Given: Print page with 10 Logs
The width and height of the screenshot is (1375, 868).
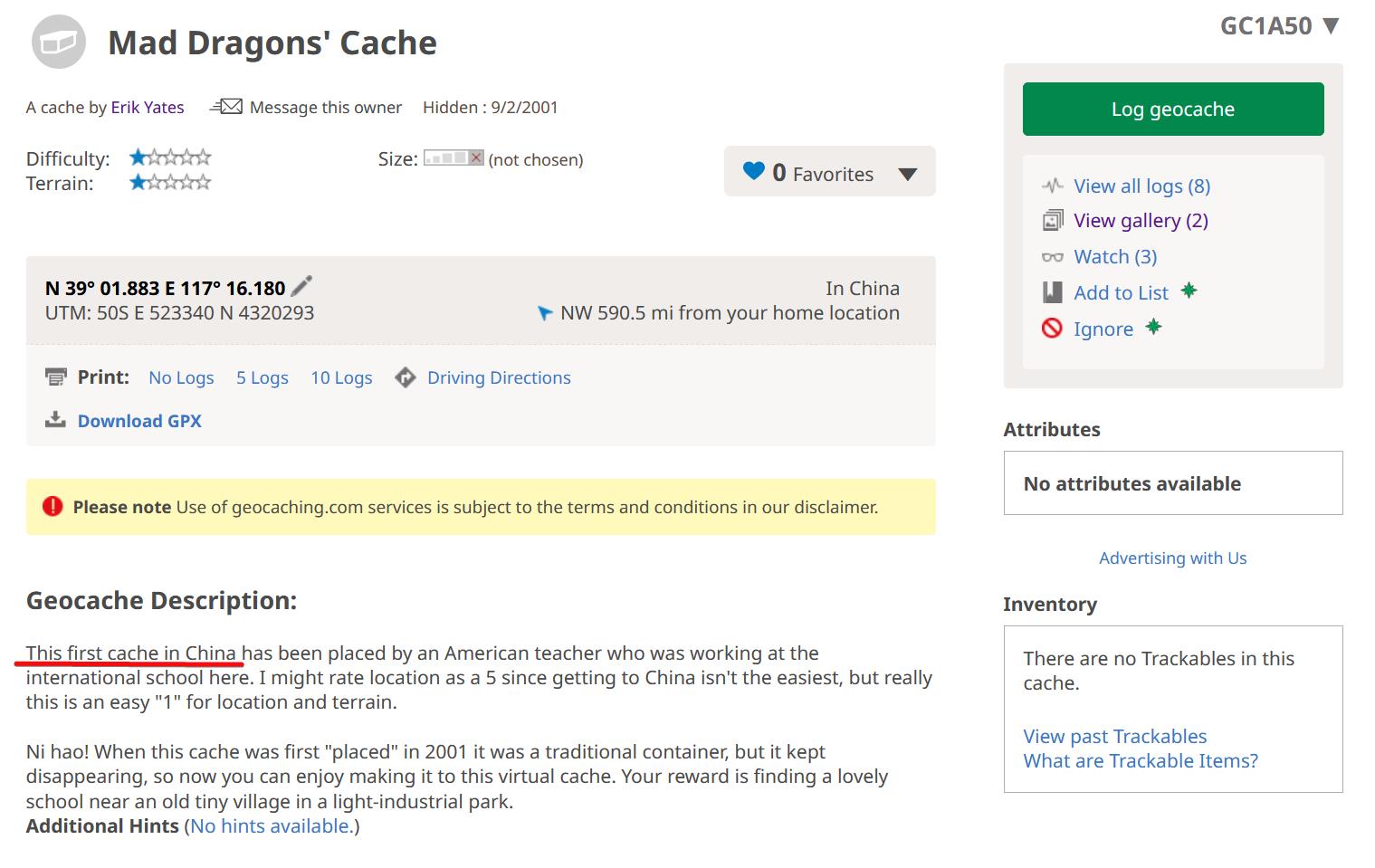Looking at the screenshot, I should coord(341,377).
